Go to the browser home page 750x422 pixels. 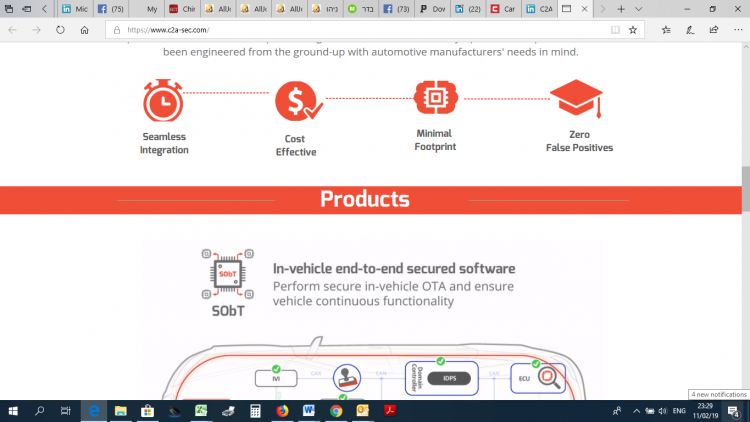[84, 30]
